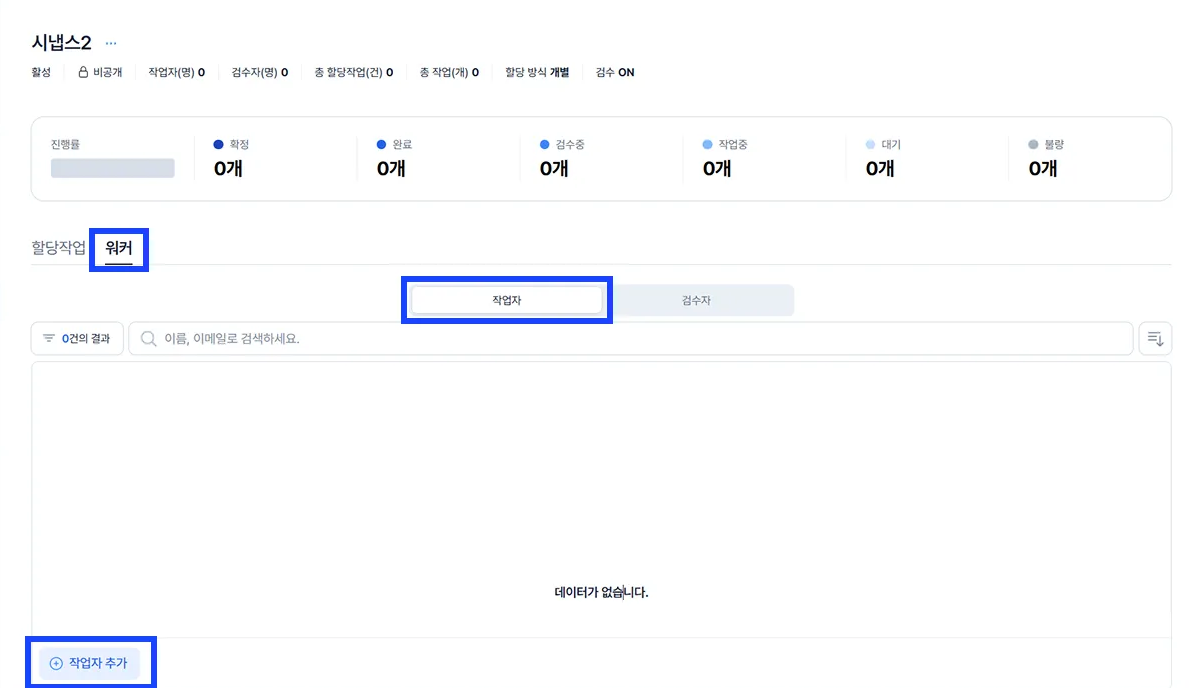Click the magnifier icon in the search bar
The image size is (1190, 688).
[149, 338]
